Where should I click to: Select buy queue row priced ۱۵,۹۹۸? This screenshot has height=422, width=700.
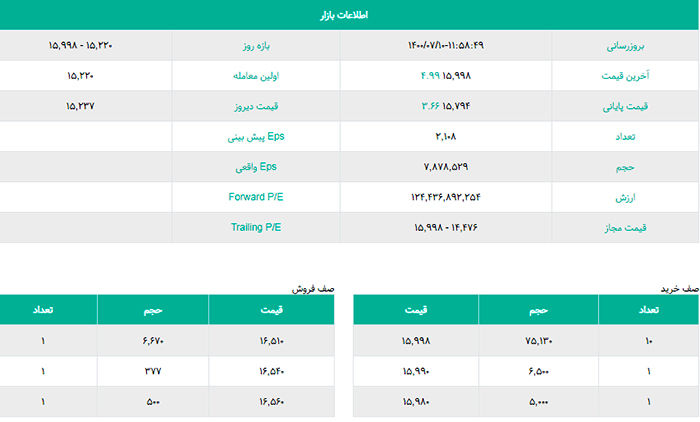tap(526, 341)
